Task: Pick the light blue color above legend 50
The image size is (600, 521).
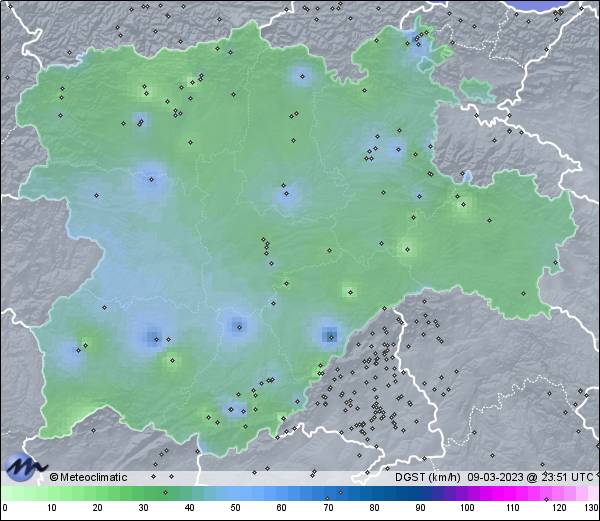Action: tap(235, 493)
